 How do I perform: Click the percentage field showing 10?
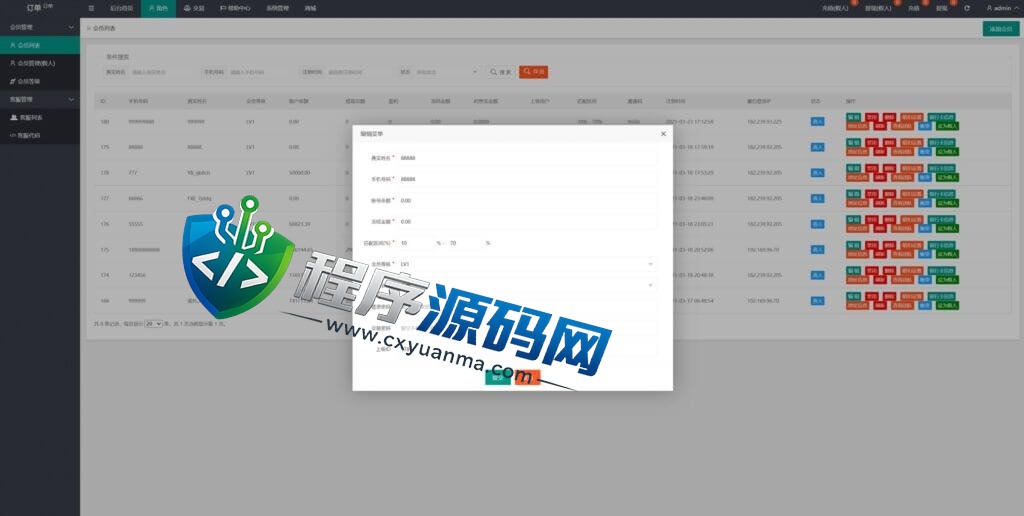coord(415,243)
